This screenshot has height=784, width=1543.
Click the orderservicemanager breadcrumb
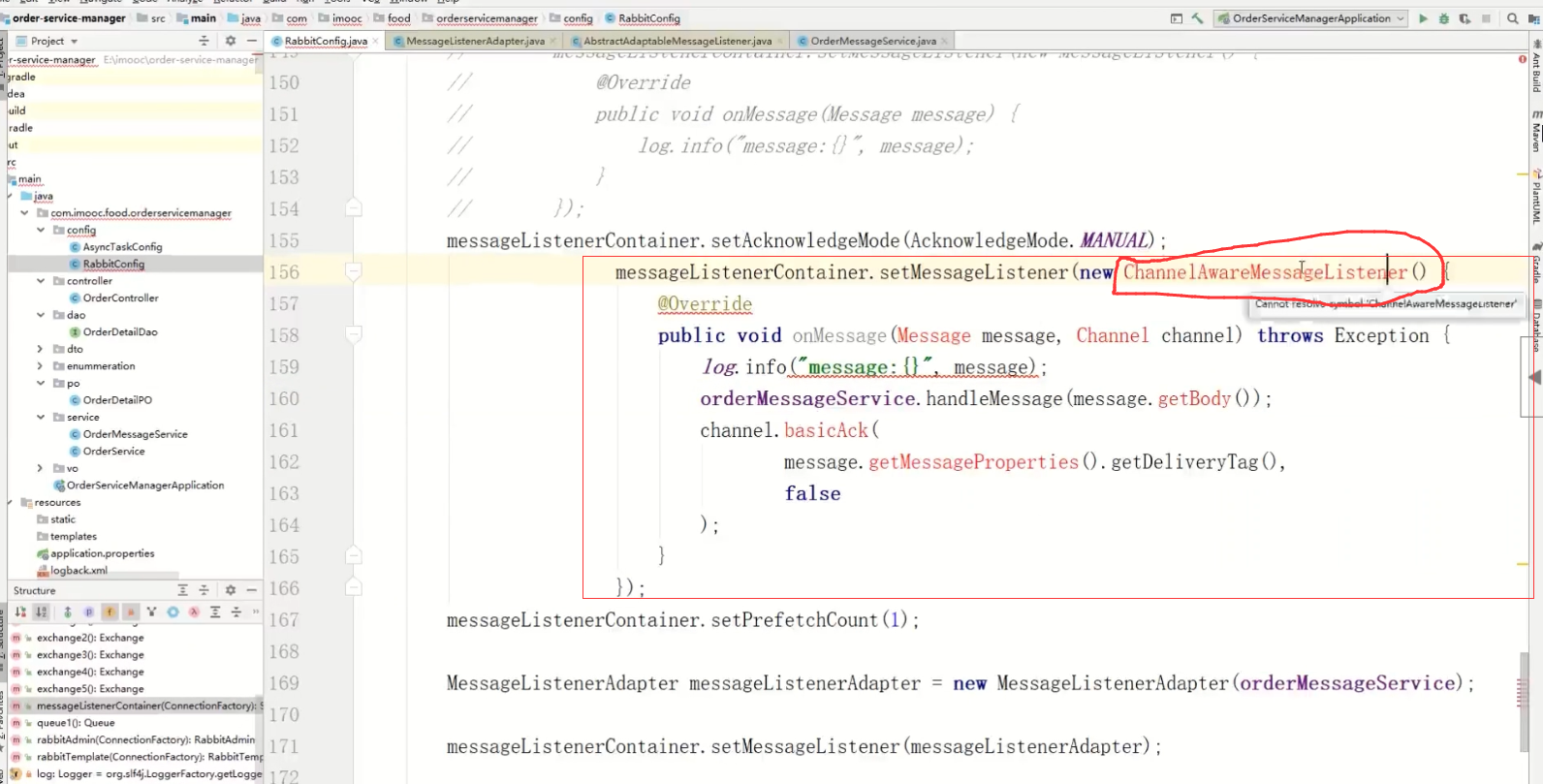487,18
